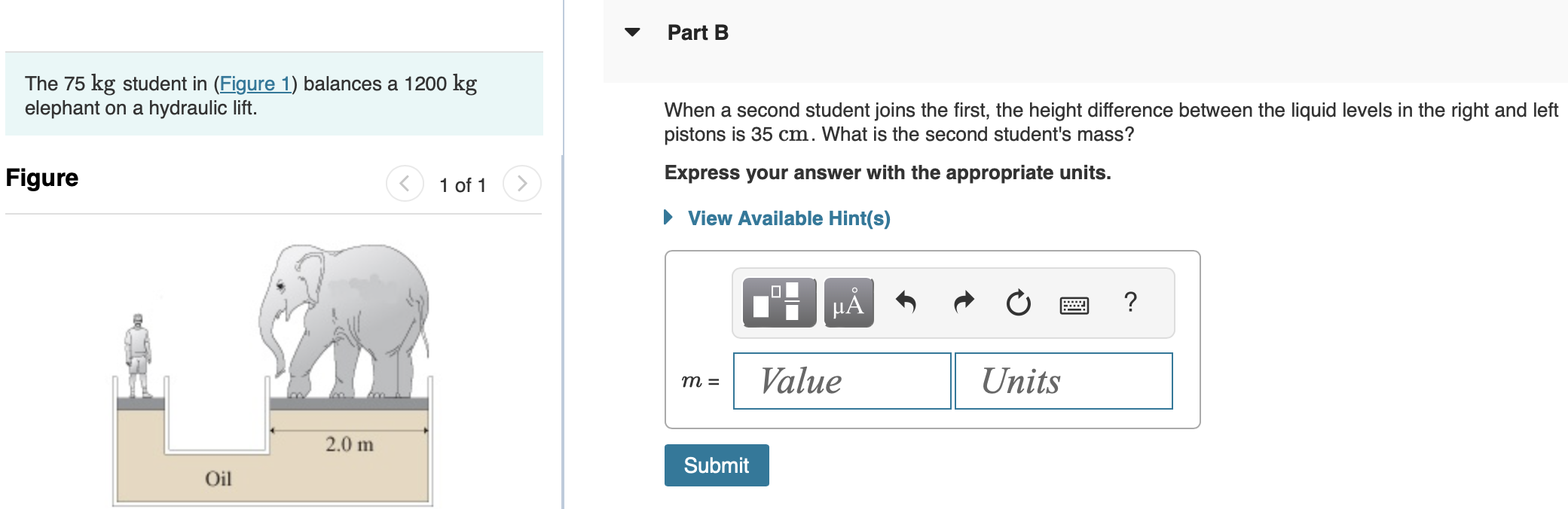Click the Units input field
Viewport: 1568px width, 509px height.
coord(1064,381)
